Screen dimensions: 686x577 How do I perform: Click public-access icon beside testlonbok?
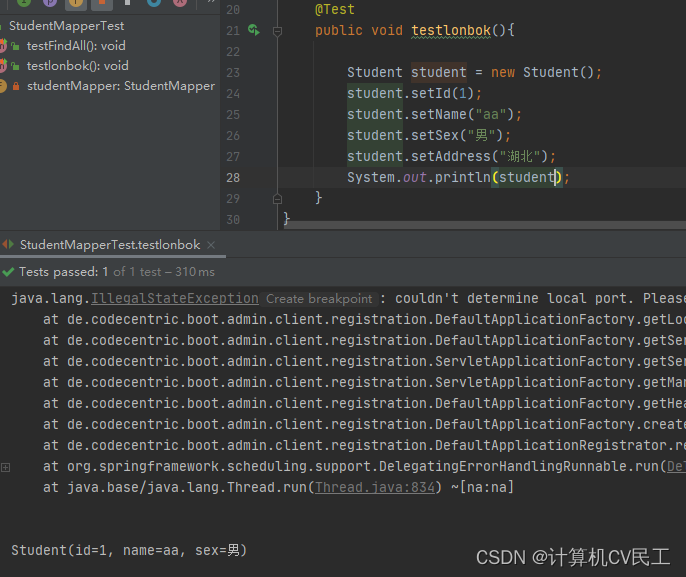click(x=15, y=66)
